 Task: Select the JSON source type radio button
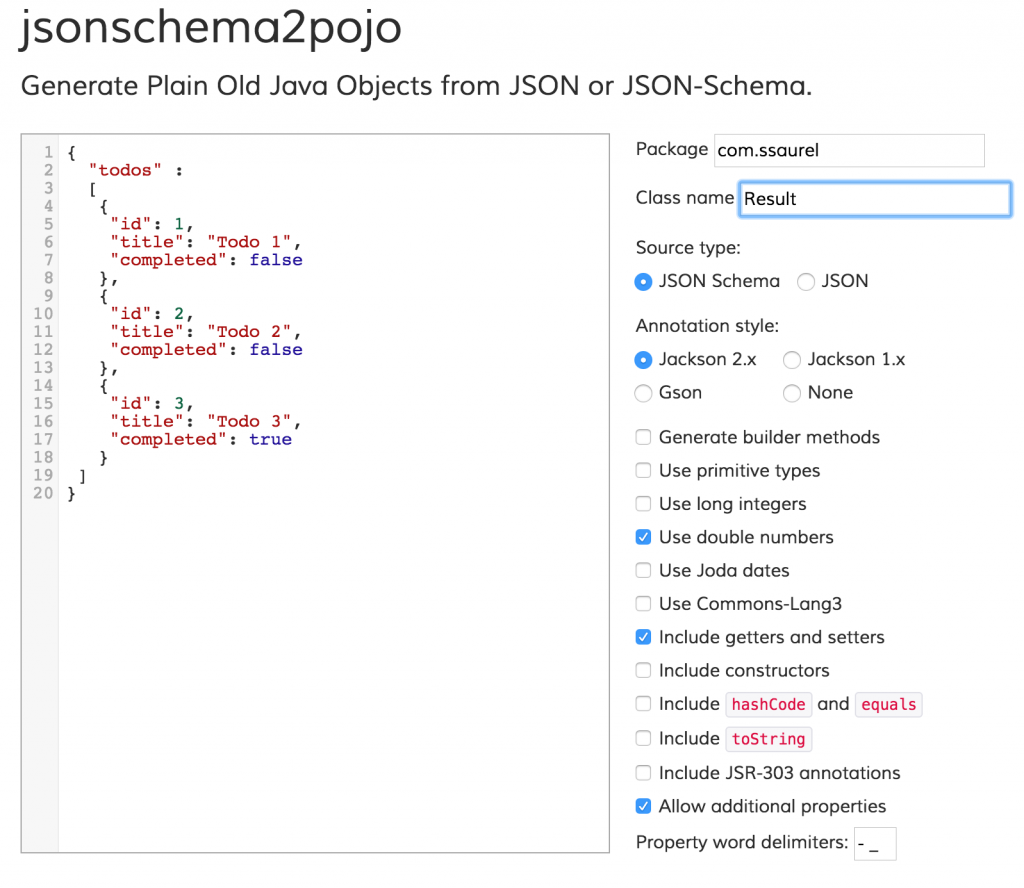click(806, 282)
